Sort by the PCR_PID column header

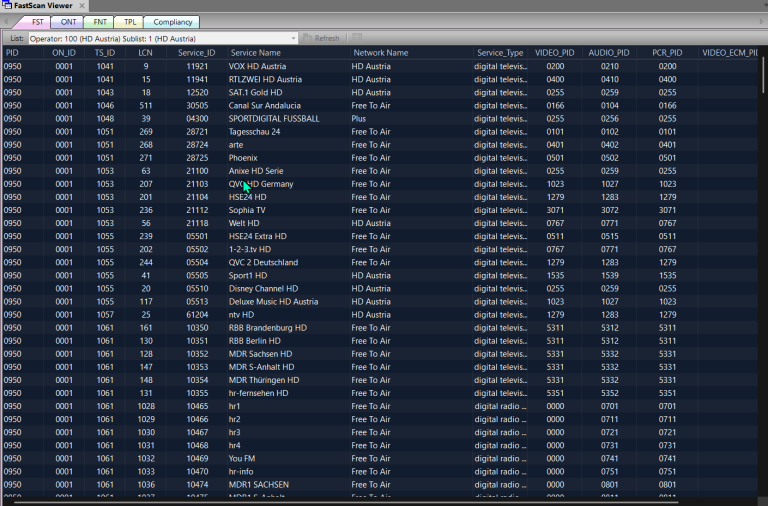(667, 52)
